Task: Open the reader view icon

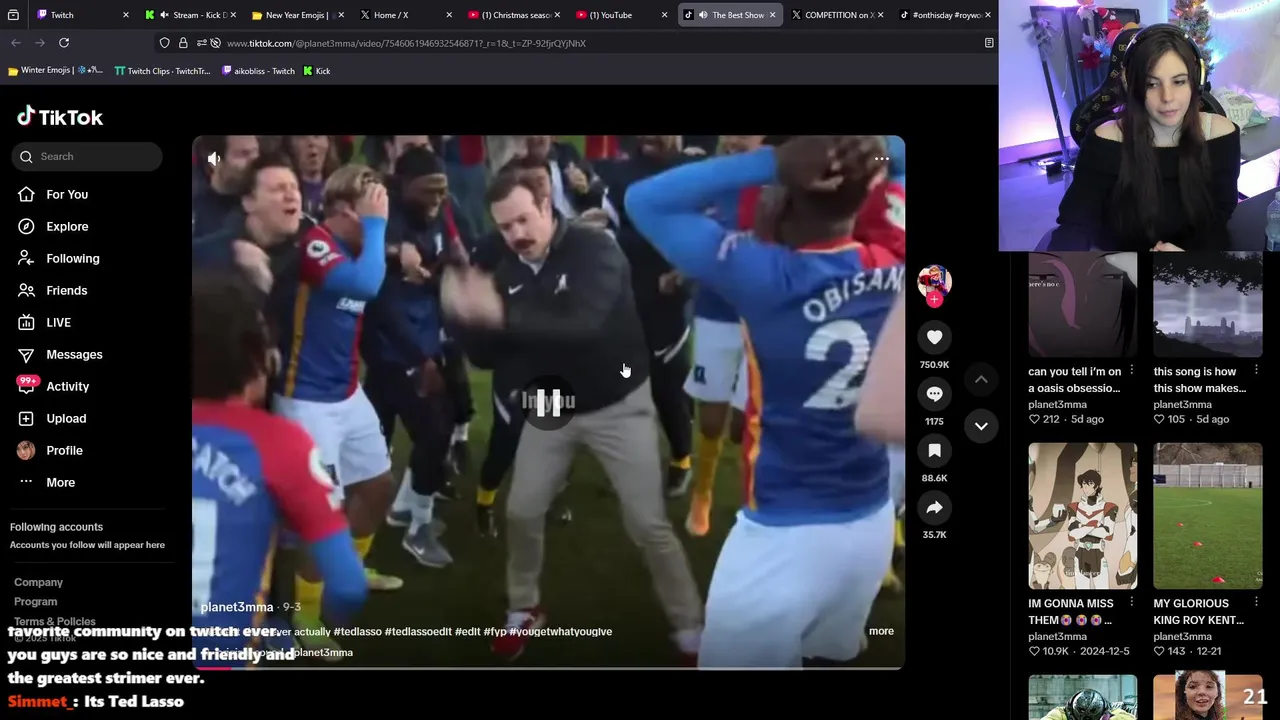Action: click(989, 43)
